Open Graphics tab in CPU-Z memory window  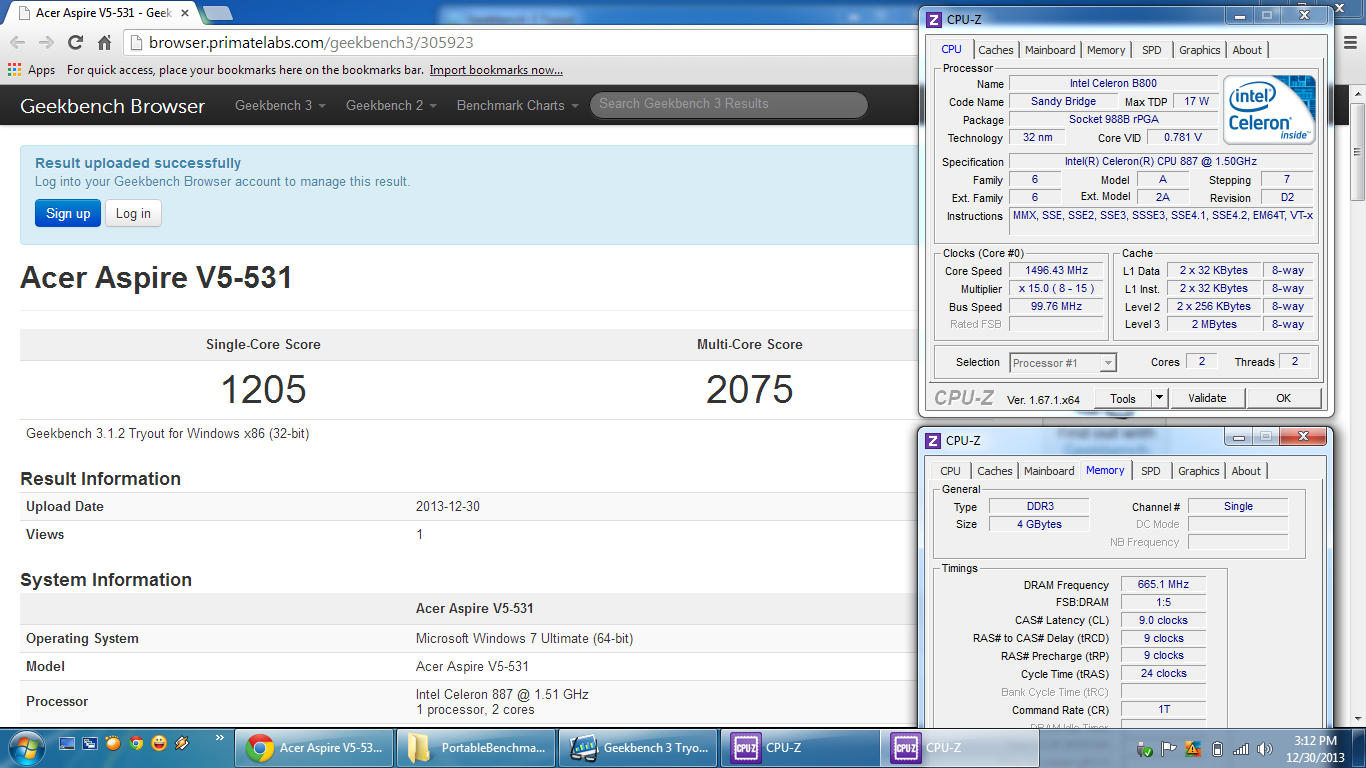tap(1198, 471)
